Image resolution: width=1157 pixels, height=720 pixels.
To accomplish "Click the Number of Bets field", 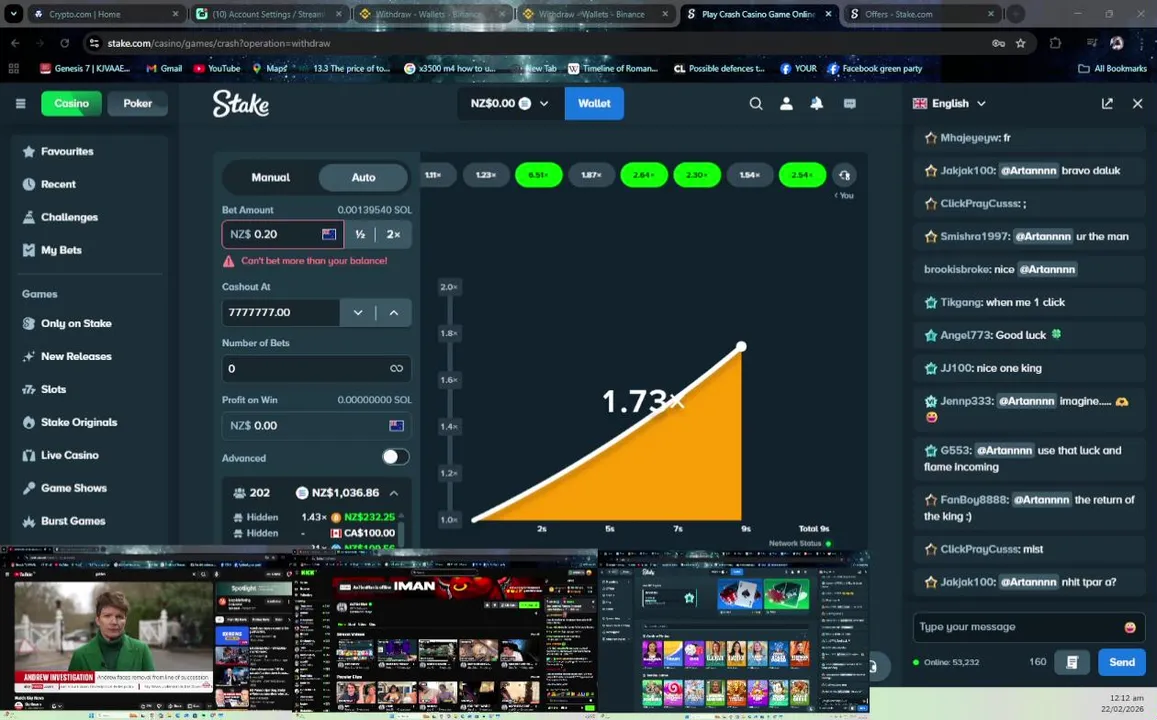I will (317, 369).
